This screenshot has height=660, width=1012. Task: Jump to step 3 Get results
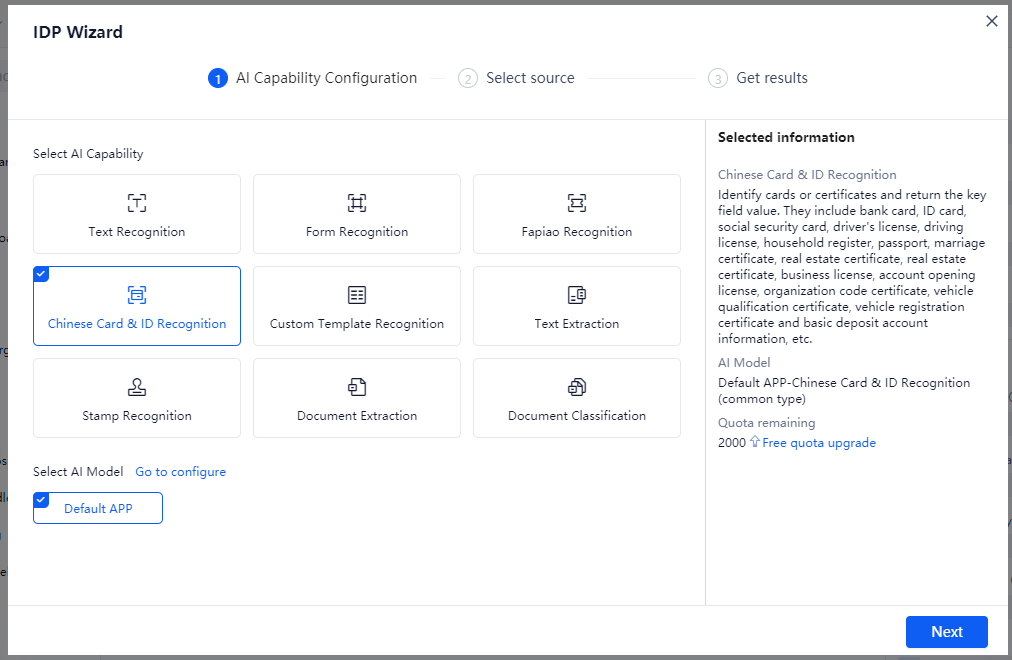[759, 78]
